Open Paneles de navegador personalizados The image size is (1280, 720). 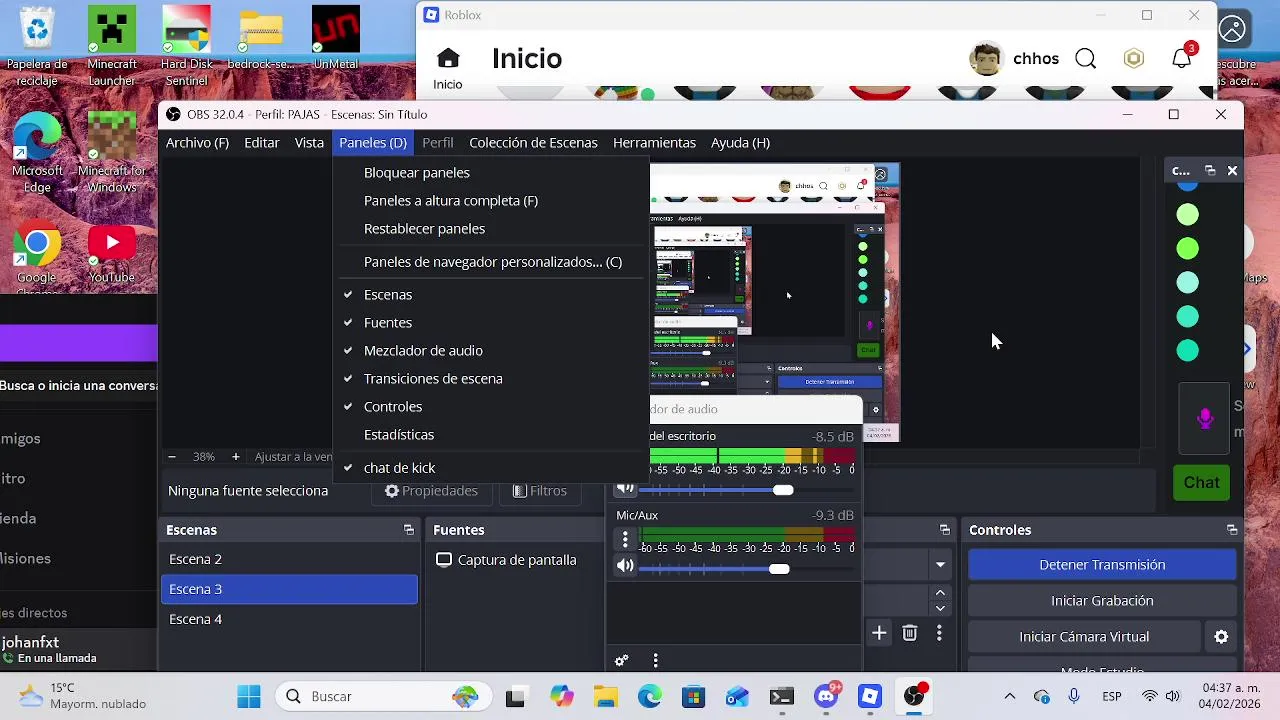click(491, 262)
